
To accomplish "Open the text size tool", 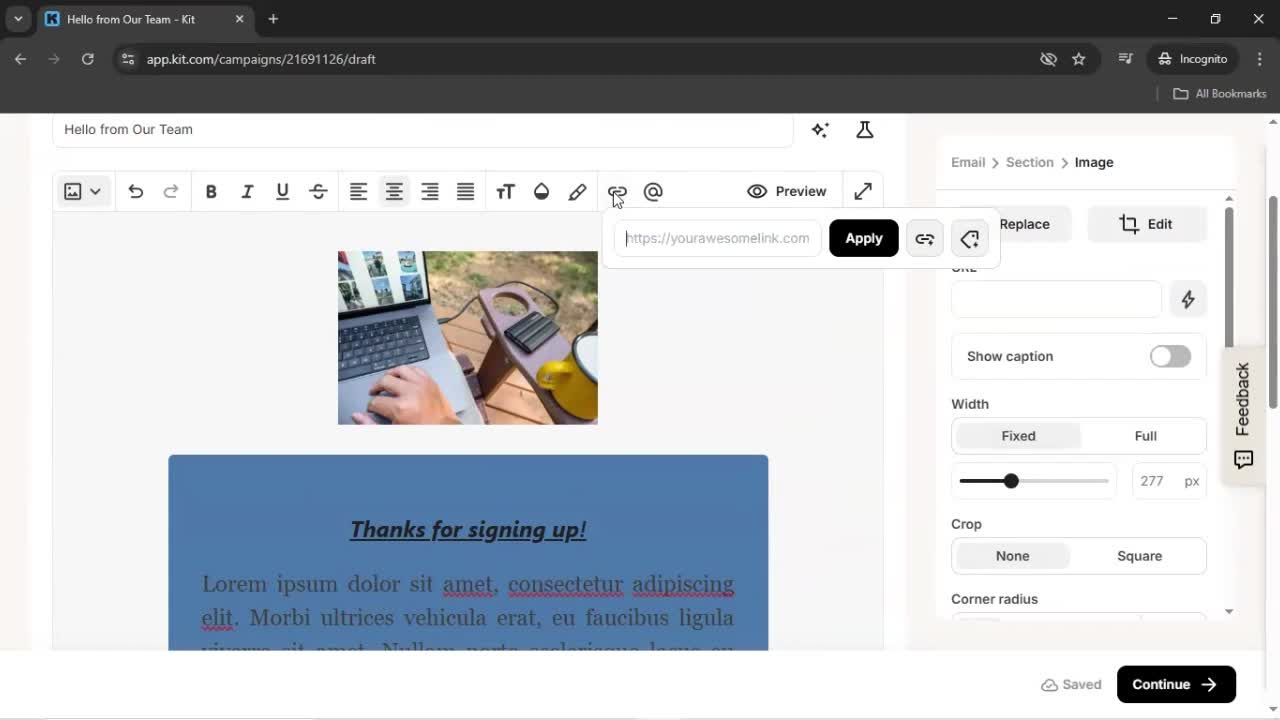I will pos(505,191).
